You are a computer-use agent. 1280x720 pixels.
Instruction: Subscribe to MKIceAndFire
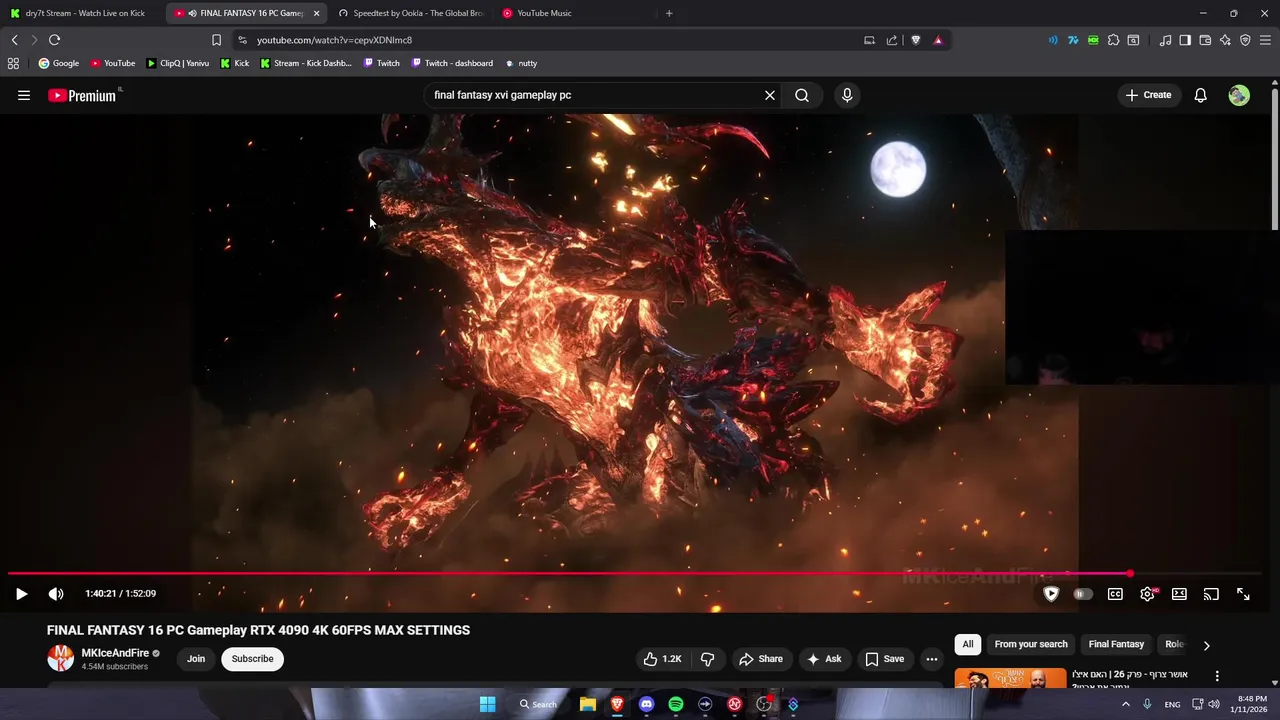point(252,659)
